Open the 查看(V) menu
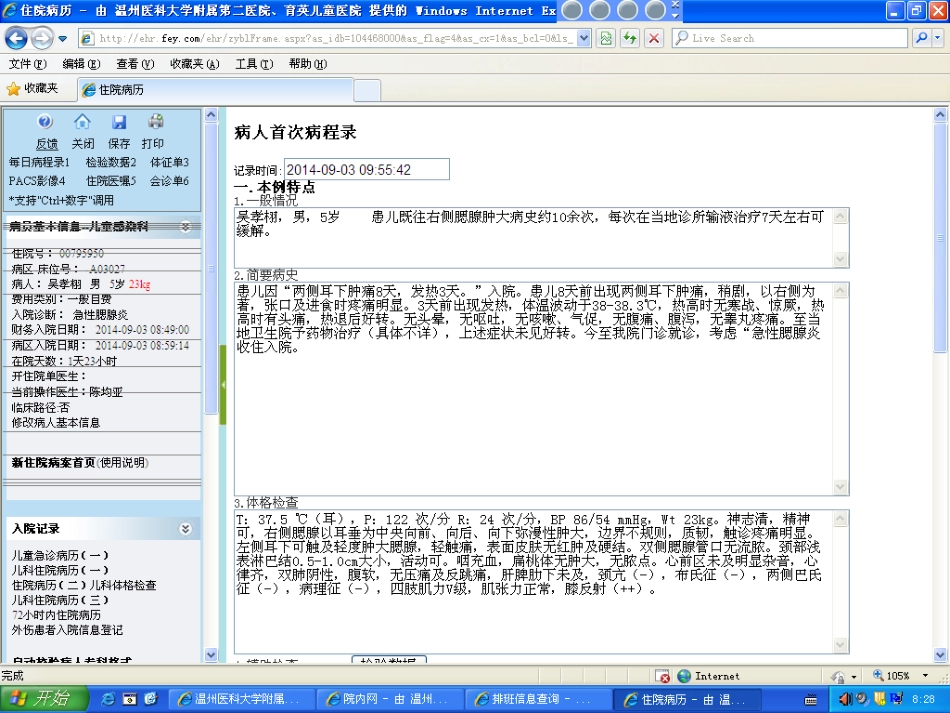Image resolution: width=950 pixels, height=713 pixels. (135, 64)
